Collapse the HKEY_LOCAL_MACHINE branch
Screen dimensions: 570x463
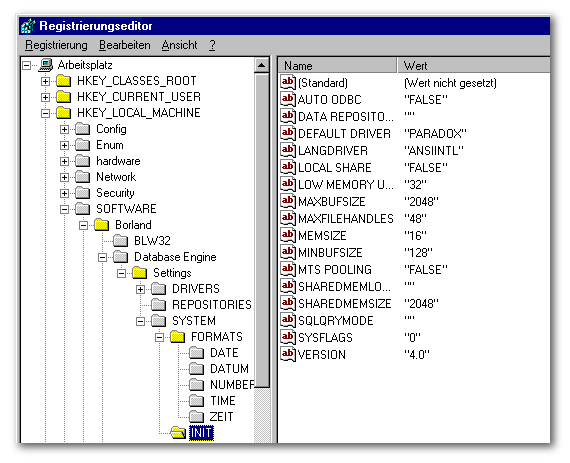click(x=45, y=113)
